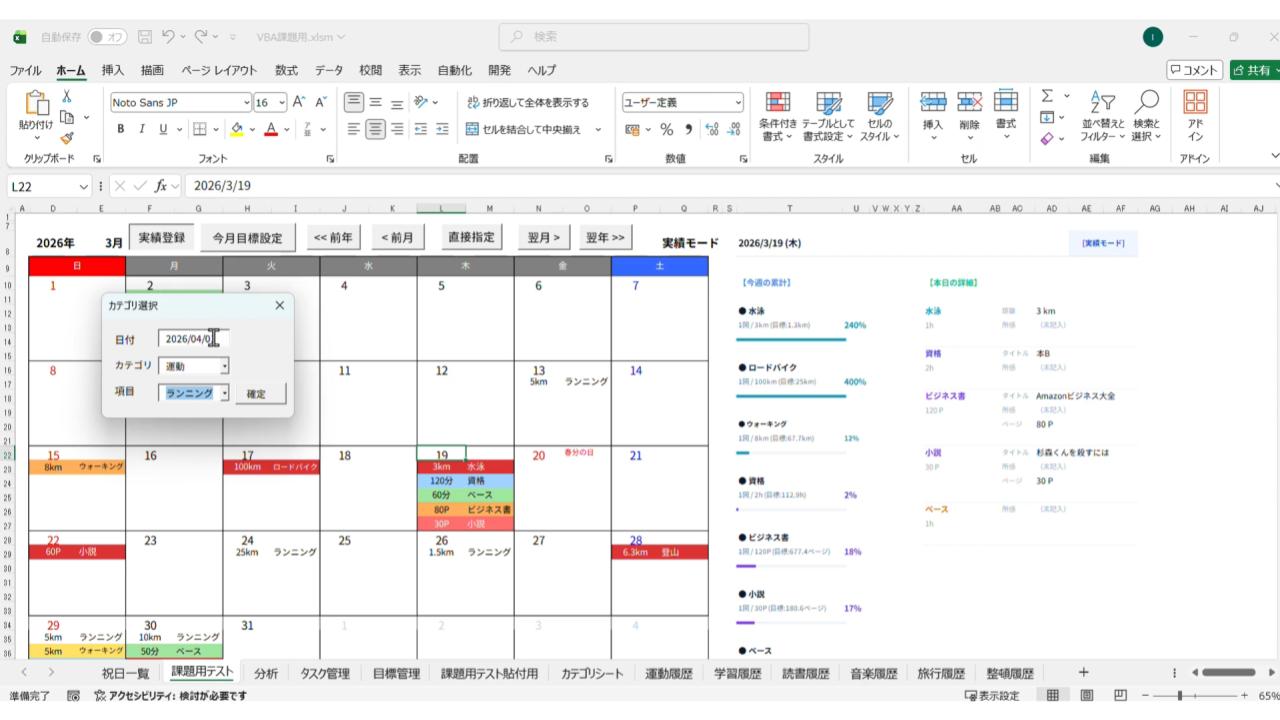Screen dimensions: 1280x720
Task: Open Conditional Formatting in ribbon
Action: point(777,116)
